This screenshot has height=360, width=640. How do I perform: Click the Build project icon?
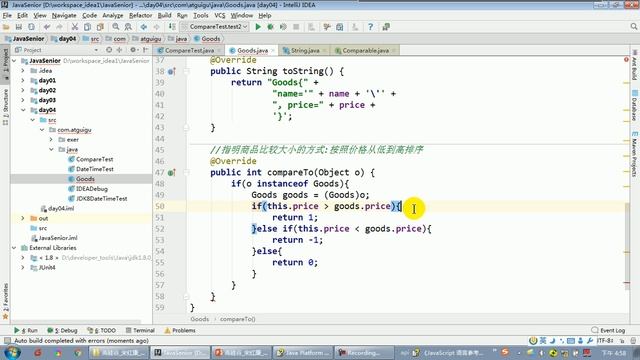[172, 27]
